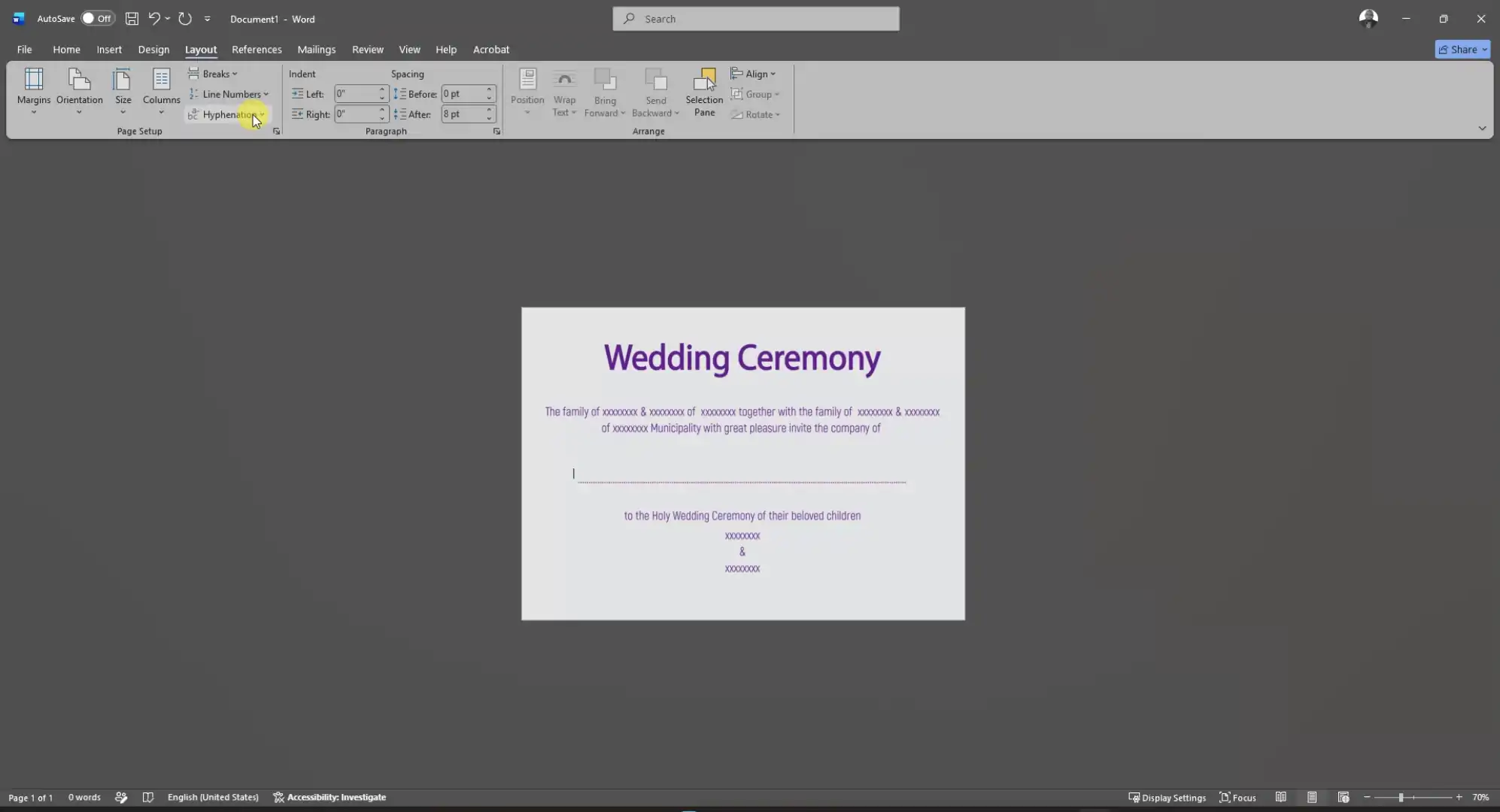
Task: Click Accessibility: Investigate in status bar
Action: 329,798
